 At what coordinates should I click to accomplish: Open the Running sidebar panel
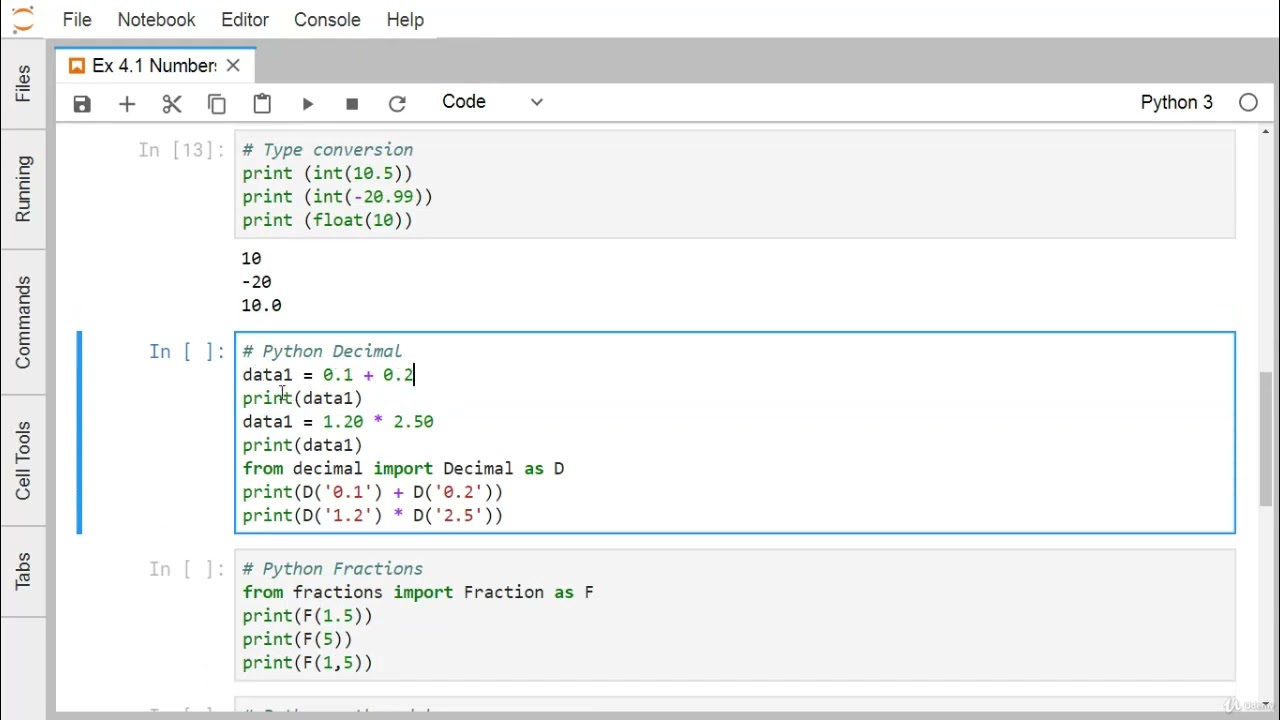[23, 189]
